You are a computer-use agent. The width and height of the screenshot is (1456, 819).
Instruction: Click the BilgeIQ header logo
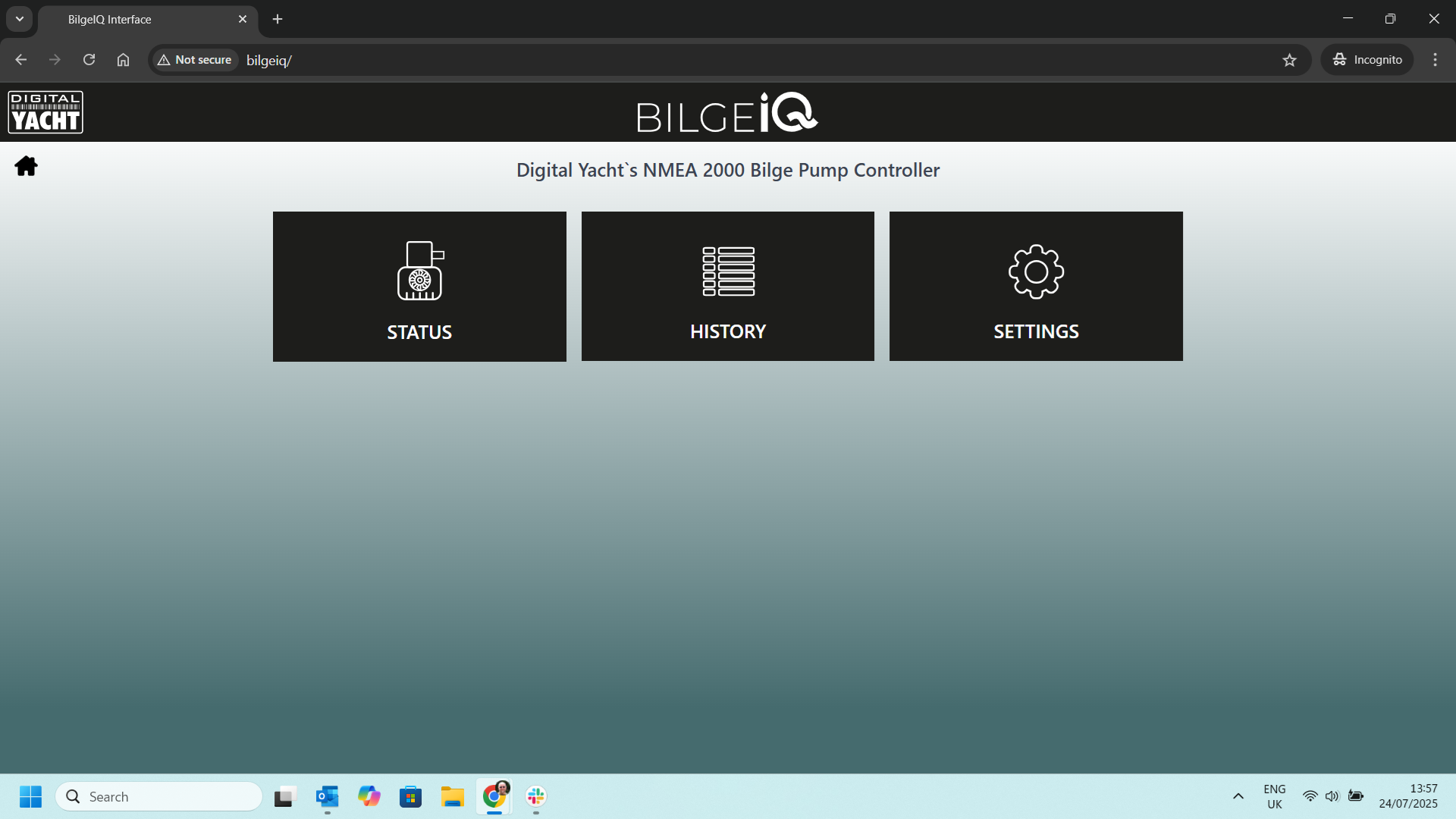726,113
